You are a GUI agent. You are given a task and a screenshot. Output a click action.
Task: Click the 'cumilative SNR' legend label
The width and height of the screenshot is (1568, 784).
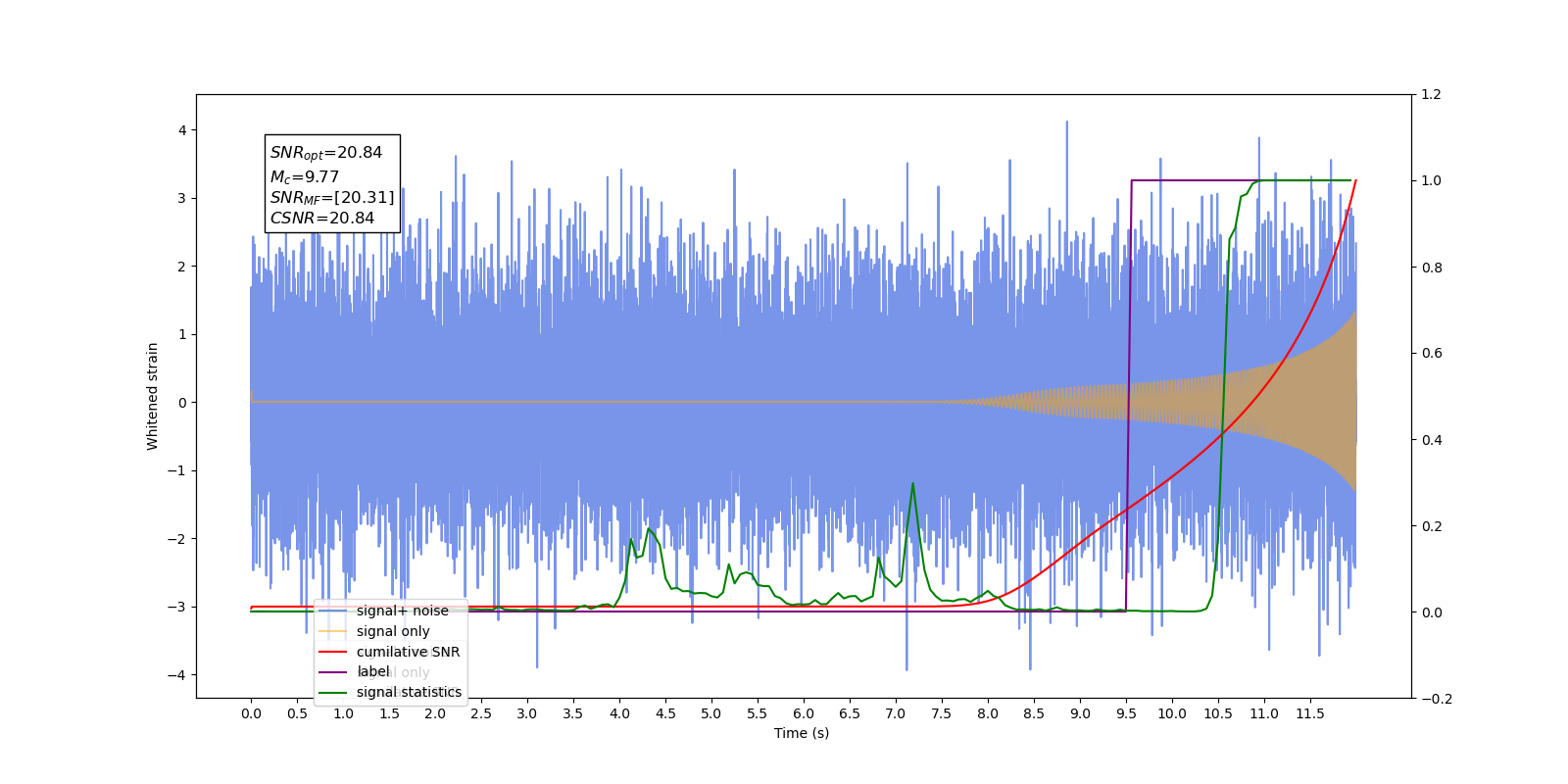[x=408, y=652]
